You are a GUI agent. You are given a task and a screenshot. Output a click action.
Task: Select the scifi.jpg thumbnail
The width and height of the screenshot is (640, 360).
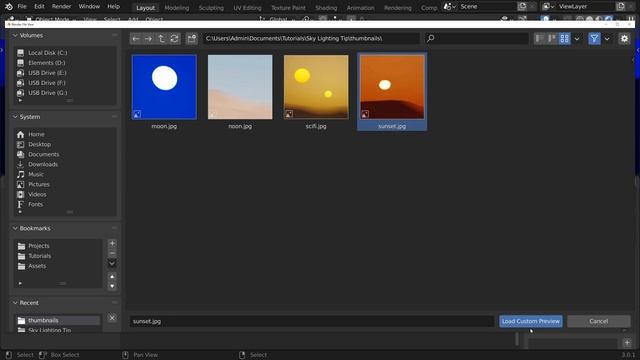[316, 87]
